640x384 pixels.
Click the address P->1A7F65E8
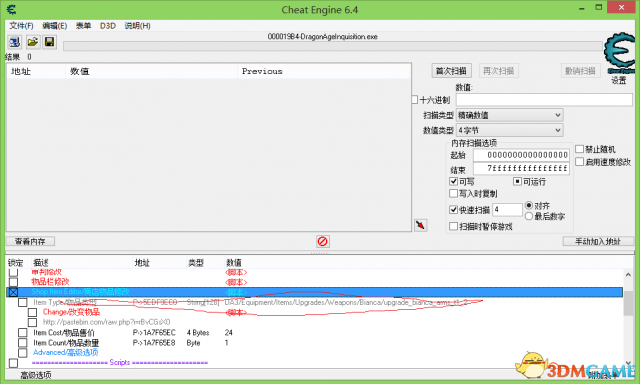pyautogui.click(x=154, y=343)
